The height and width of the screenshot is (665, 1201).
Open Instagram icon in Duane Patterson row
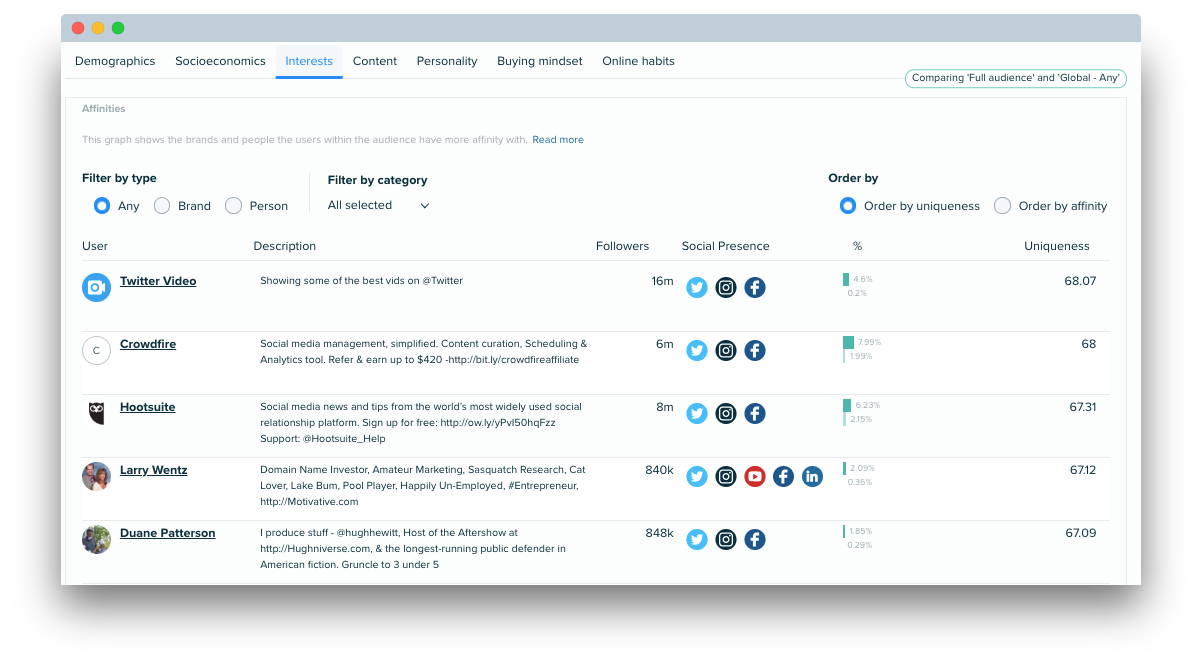point(726,540)
